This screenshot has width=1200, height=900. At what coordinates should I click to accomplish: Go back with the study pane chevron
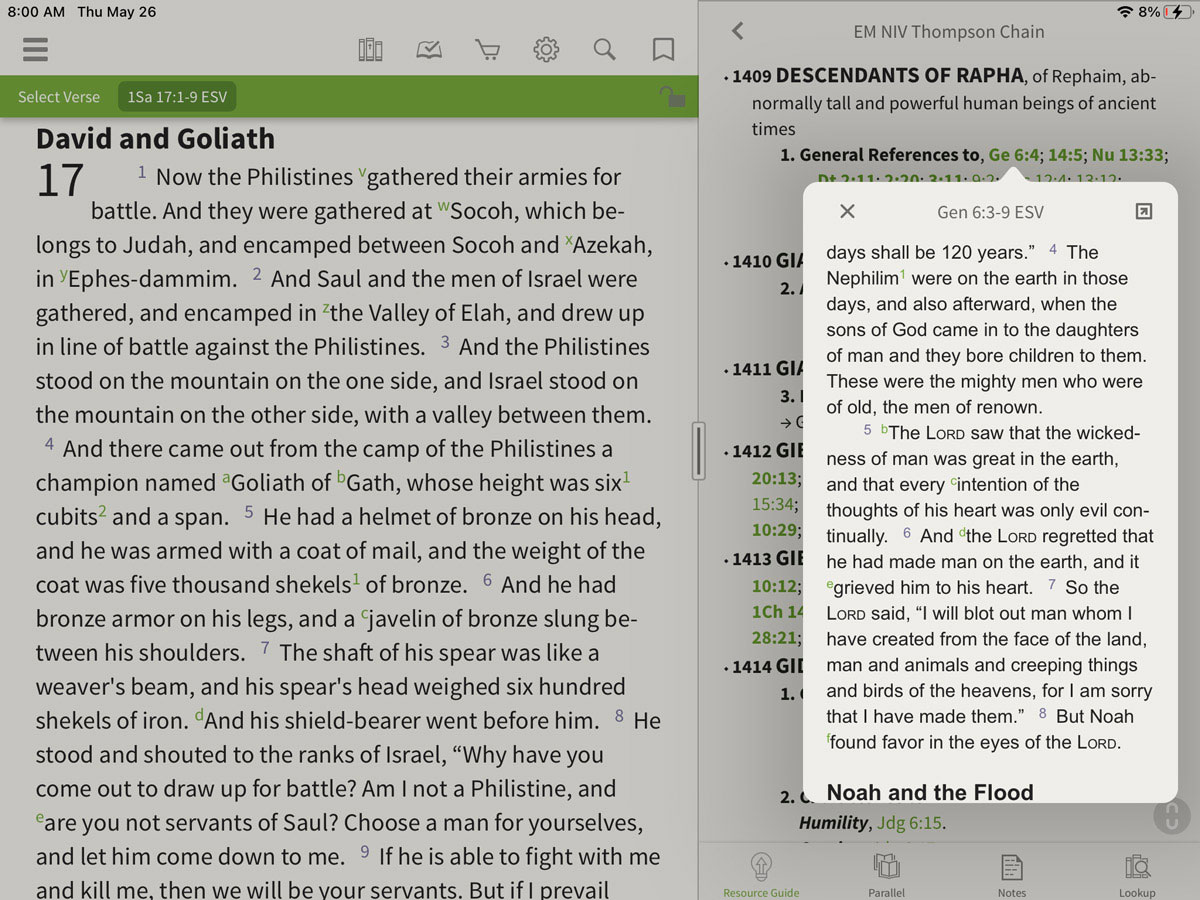pos(738,31)
